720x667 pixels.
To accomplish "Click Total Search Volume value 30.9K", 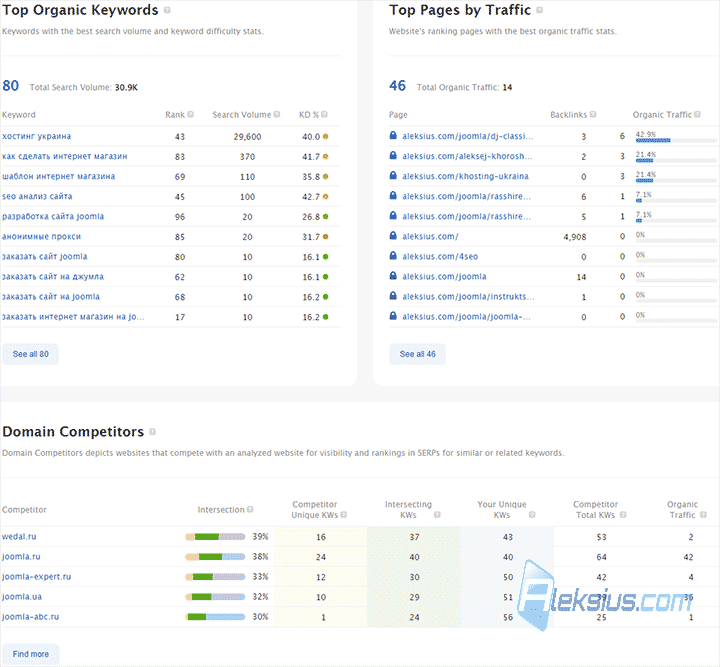I will (126, 88).
